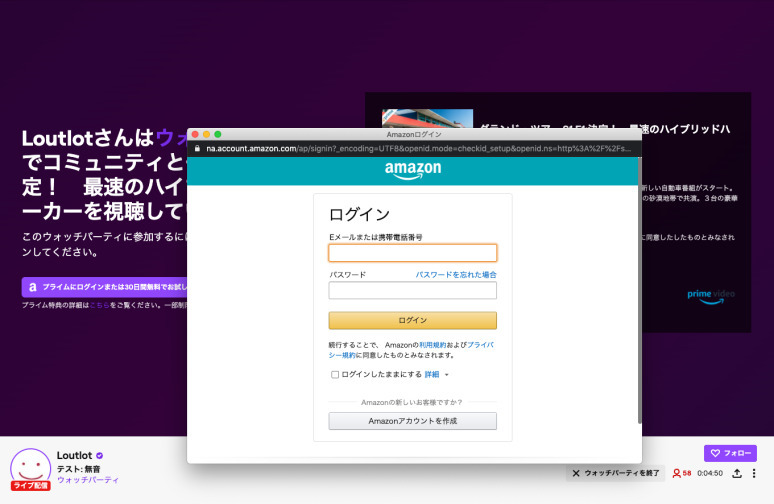Click the prime video logo
774x504 pixels.
click(x=711, y=296)
